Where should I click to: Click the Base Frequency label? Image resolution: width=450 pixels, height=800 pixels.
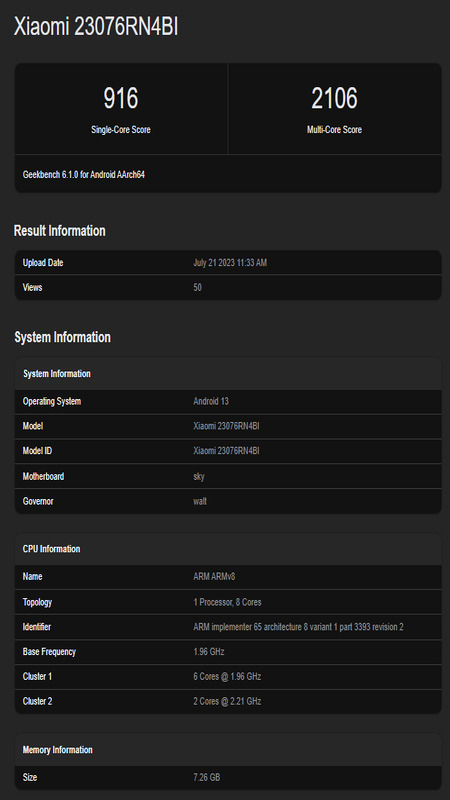click(x=49, y=652)
